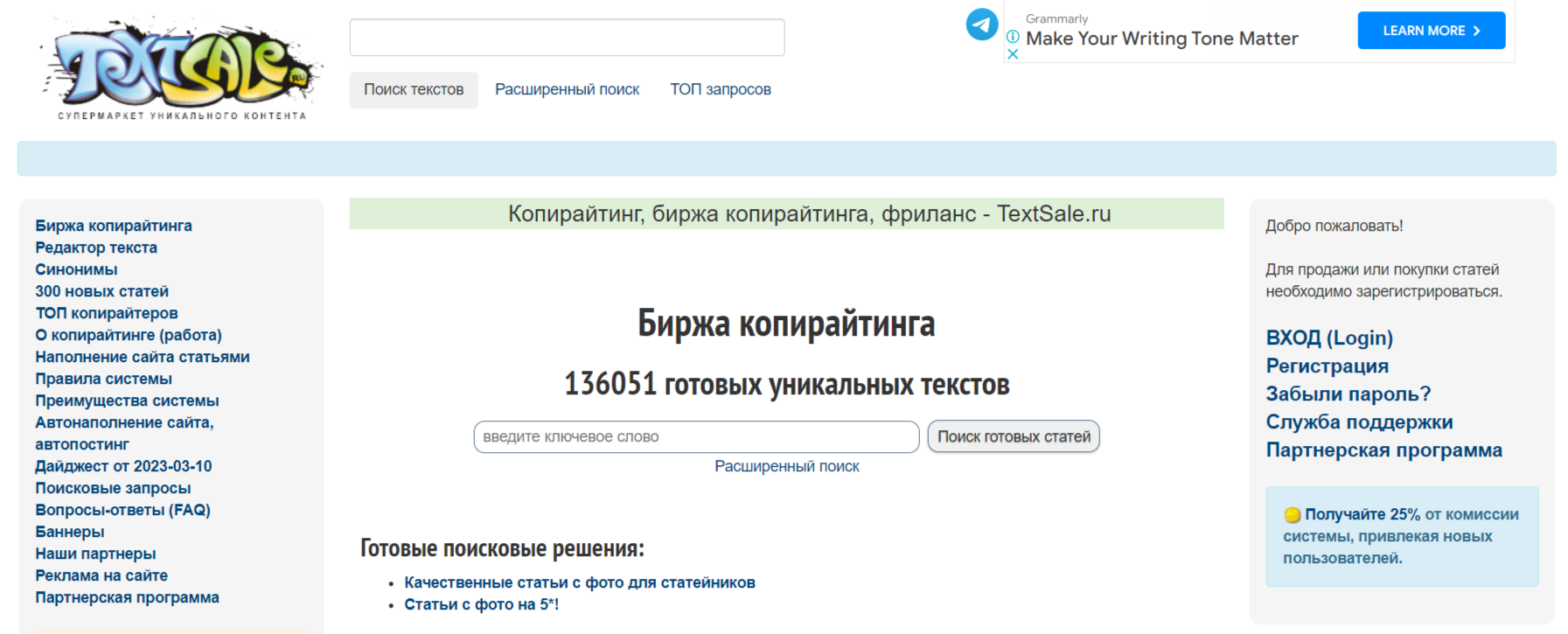The width and height of the screenshot is (1568, 634).
Task: Click Поиск готовых статей button
Action: coord(1014,436)
